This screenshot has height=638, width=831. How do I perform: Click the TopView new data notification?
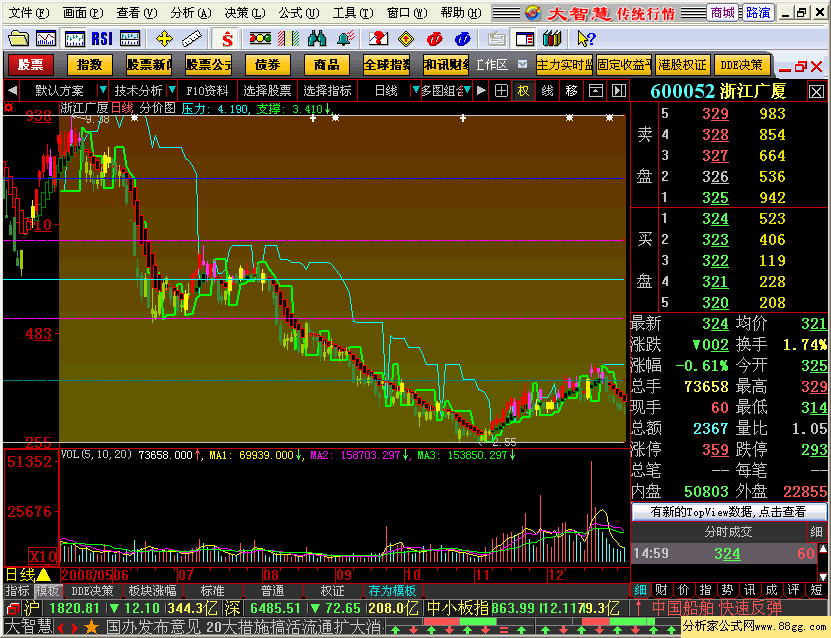tap(728, 512)
